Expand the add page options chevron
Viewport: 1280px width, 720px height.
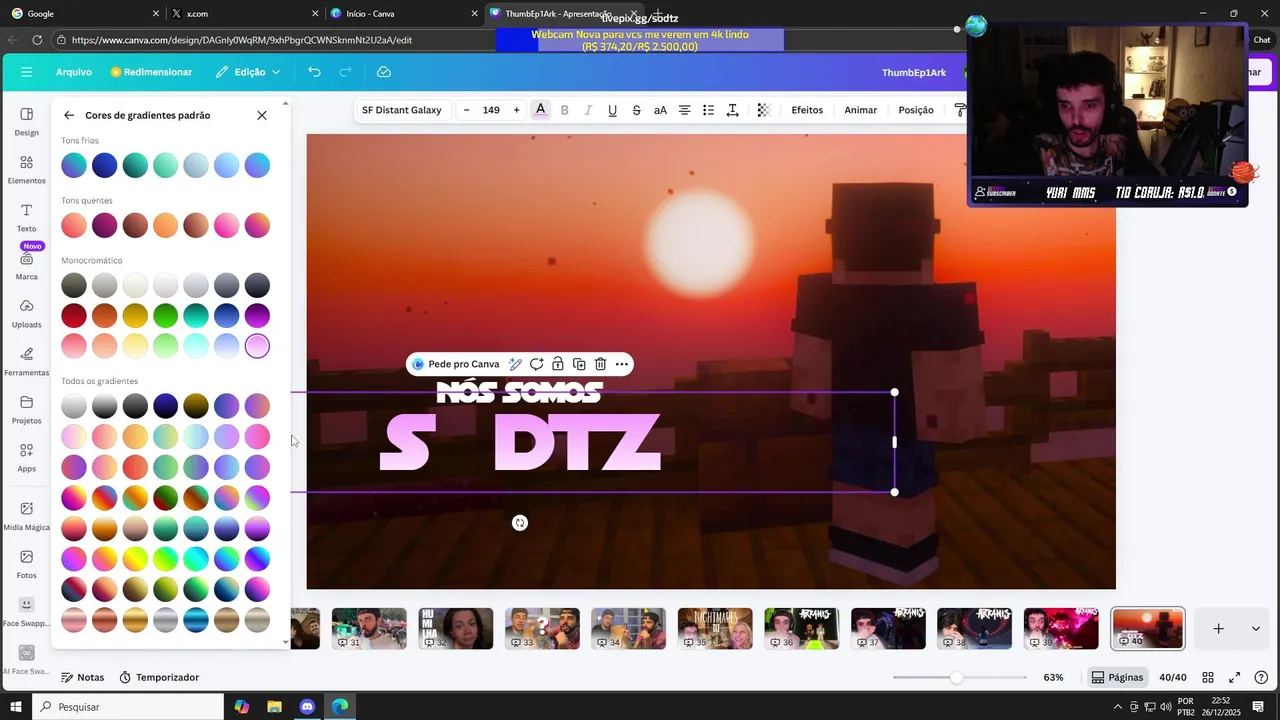pos(1255,629)
